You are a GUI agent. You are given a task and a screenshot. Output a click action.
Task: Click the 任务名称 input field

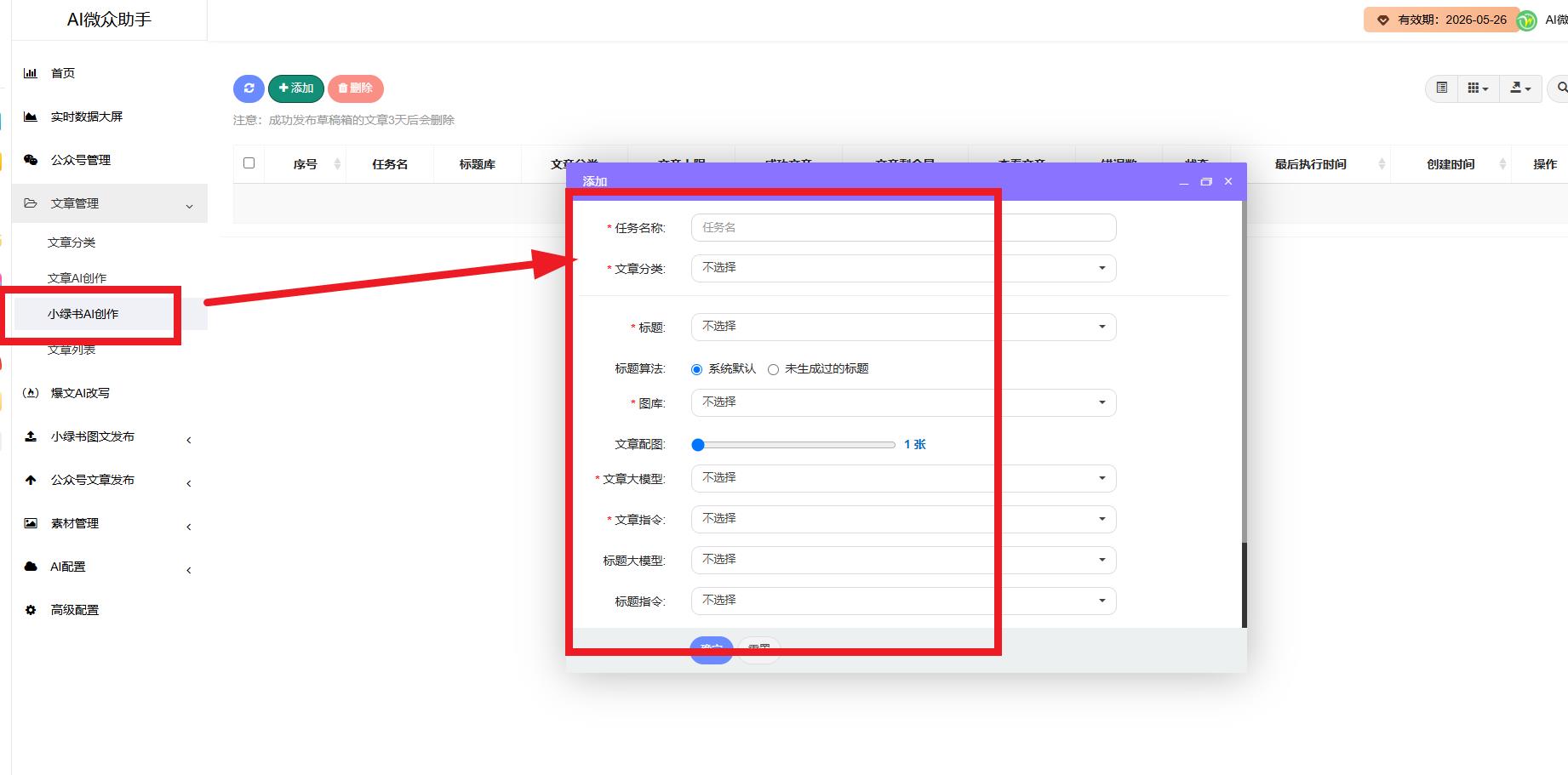click(903, 227)
